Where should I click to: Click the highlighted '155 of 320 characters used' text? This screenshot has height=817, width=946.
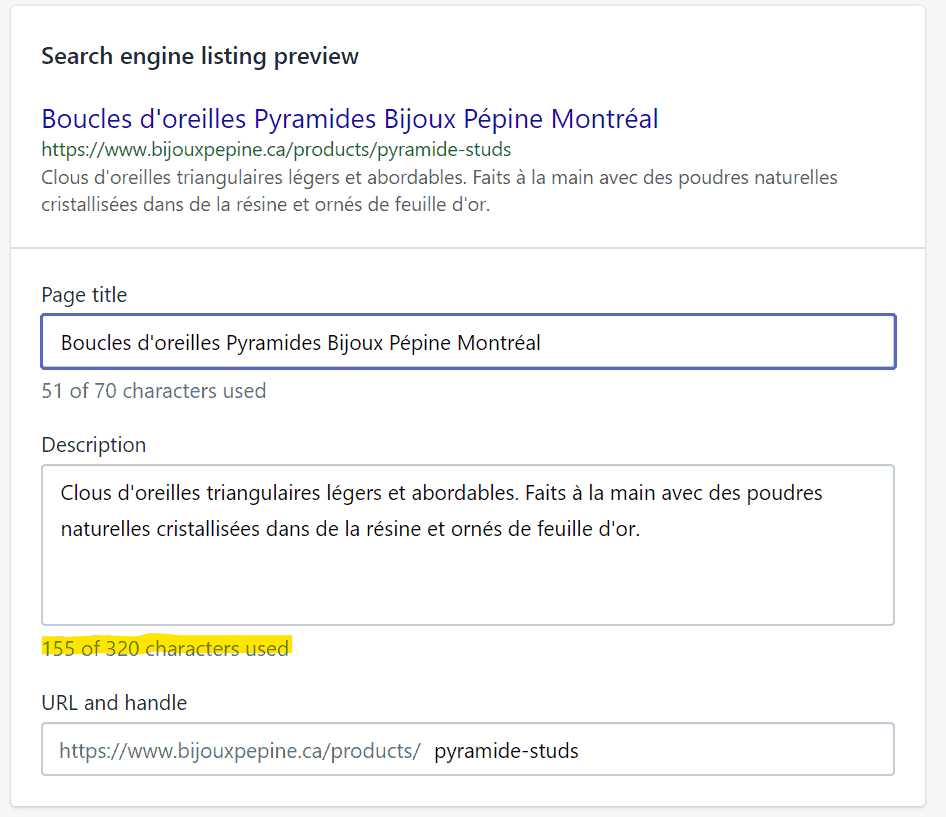point(165,648)
